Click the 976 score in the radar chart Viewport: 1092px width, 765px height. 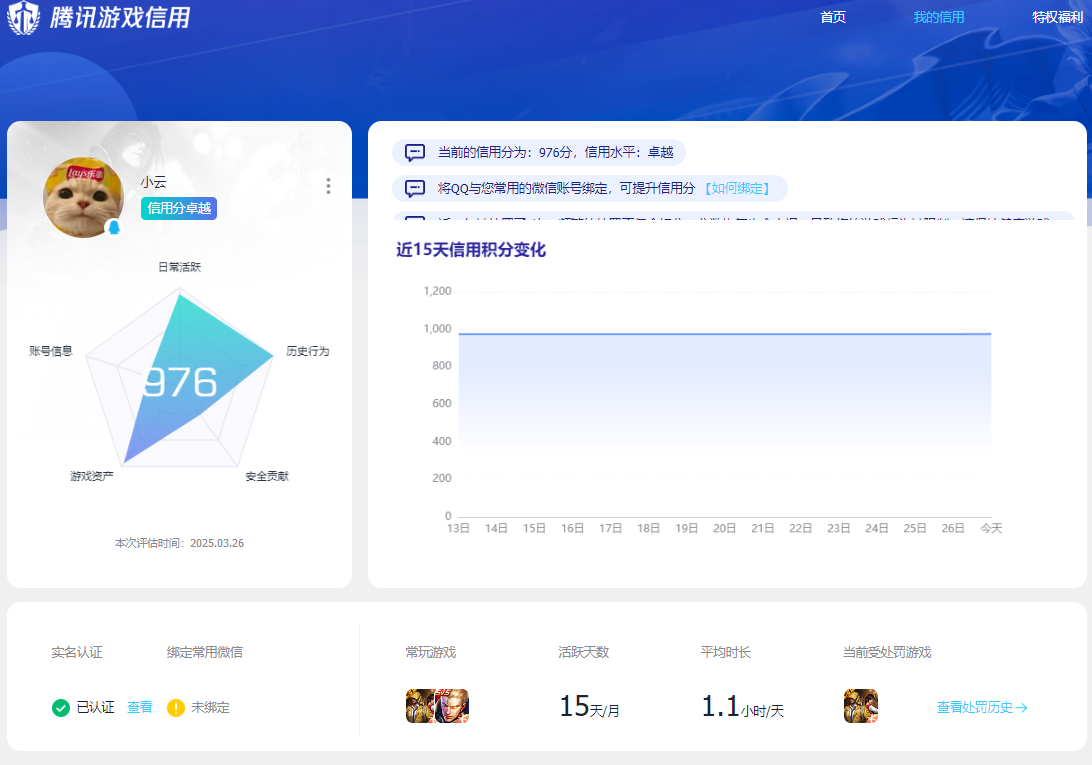[x=180, y=382]
